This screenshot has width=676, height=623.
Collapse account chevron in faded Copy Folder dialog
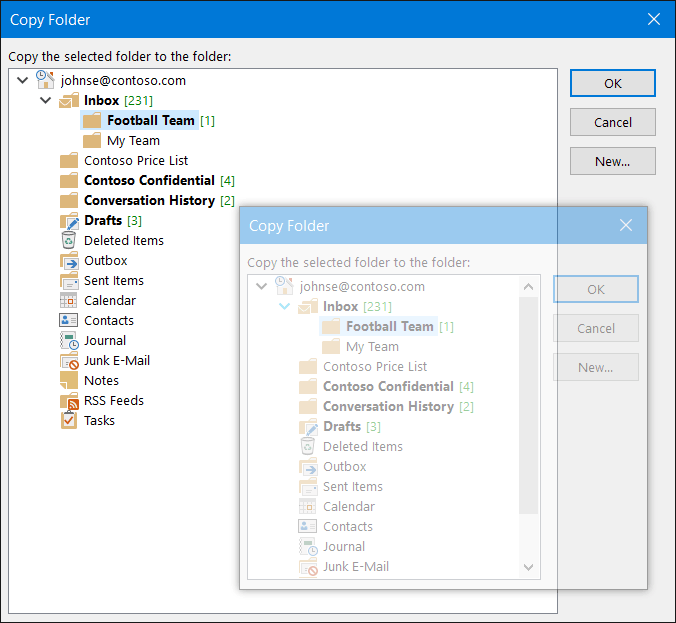click(x=261, y=286)
